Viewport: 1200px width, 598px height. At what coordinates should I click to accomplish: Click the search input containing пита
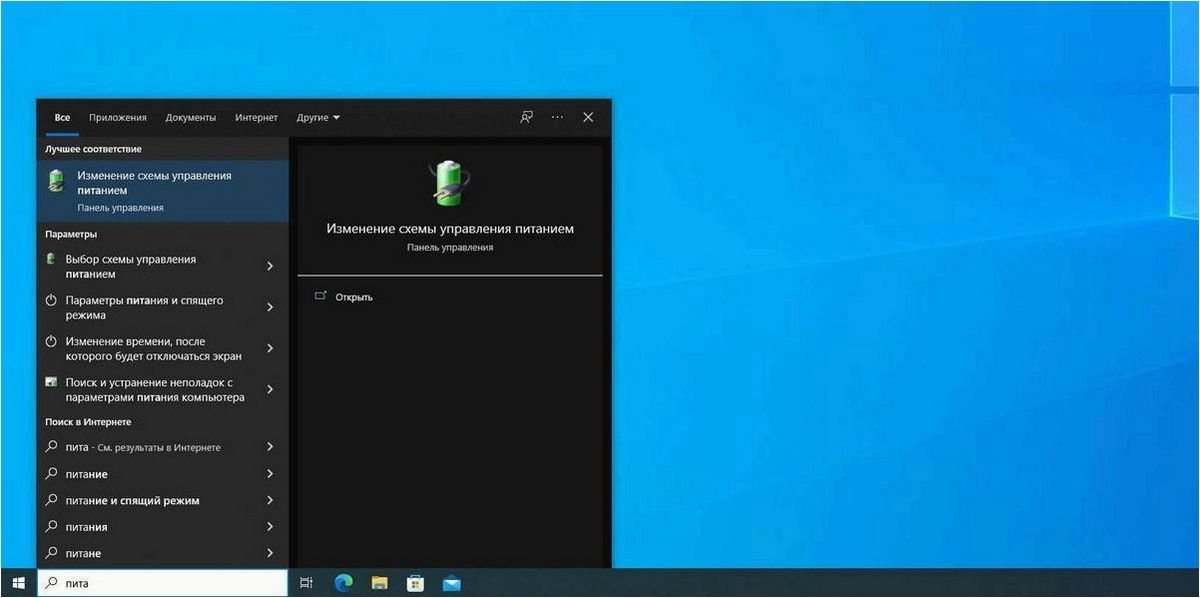pos(162,583)
